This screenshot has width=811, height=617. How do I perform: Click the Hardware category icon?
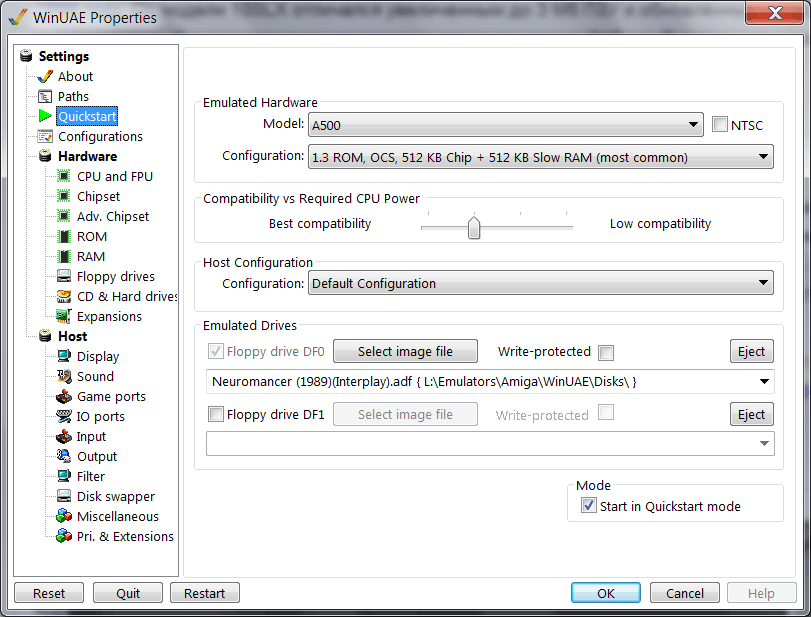(45, 156)
